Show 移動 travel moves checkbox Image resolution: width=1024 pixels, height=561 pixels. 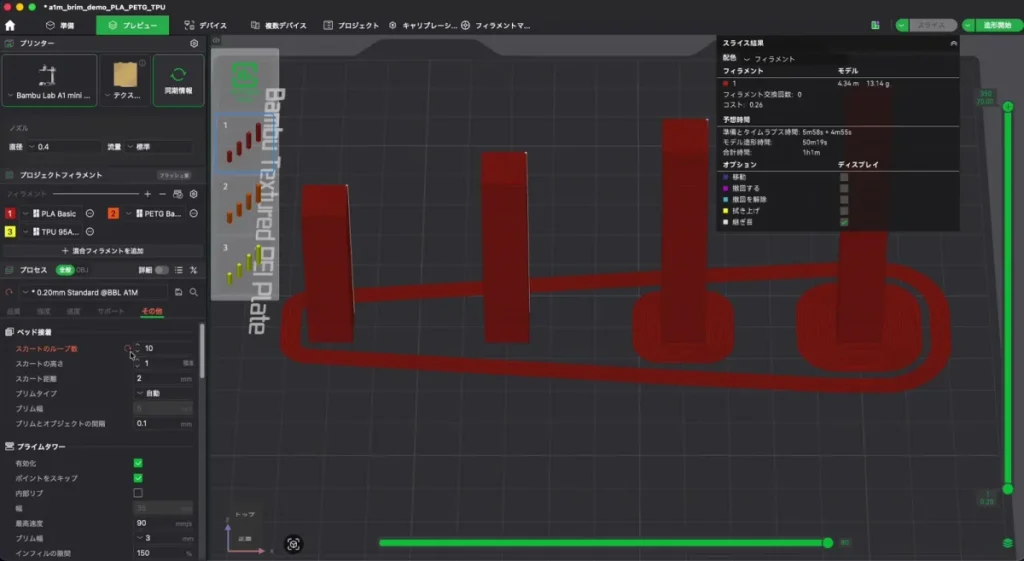tap(844, 177)
